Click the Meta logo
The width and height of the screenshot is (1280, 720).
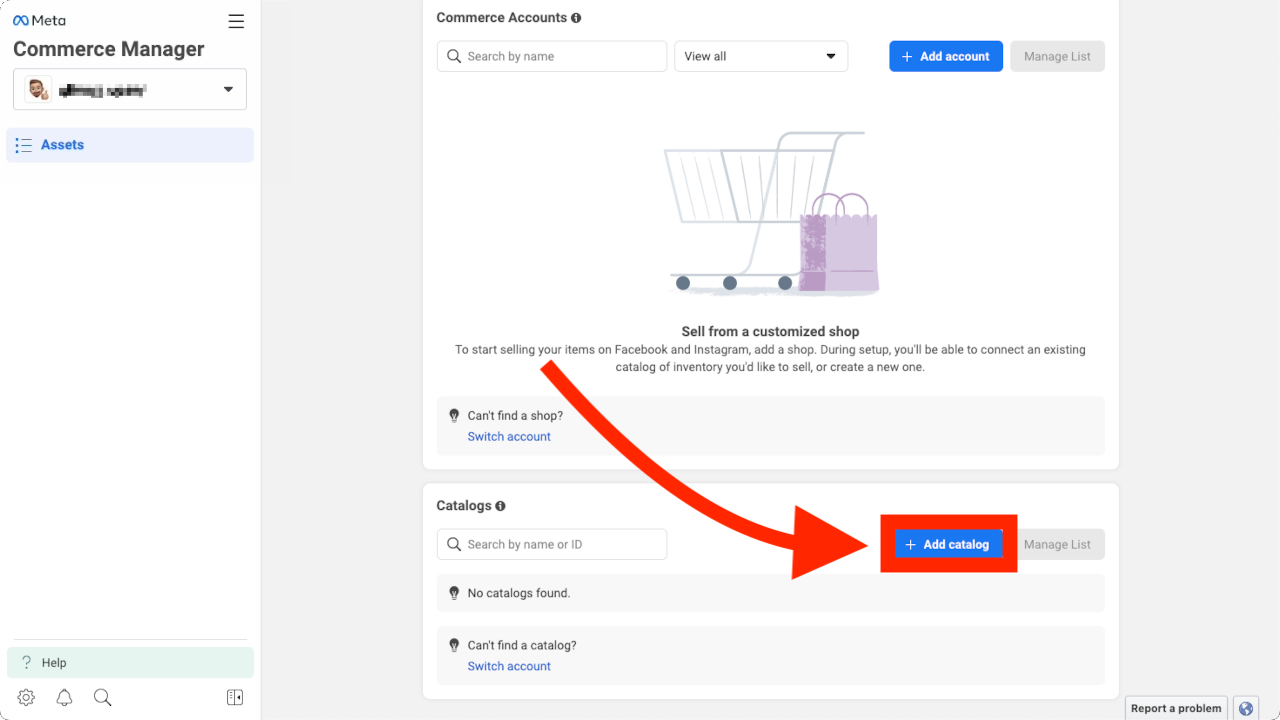[x=39, y=21]
